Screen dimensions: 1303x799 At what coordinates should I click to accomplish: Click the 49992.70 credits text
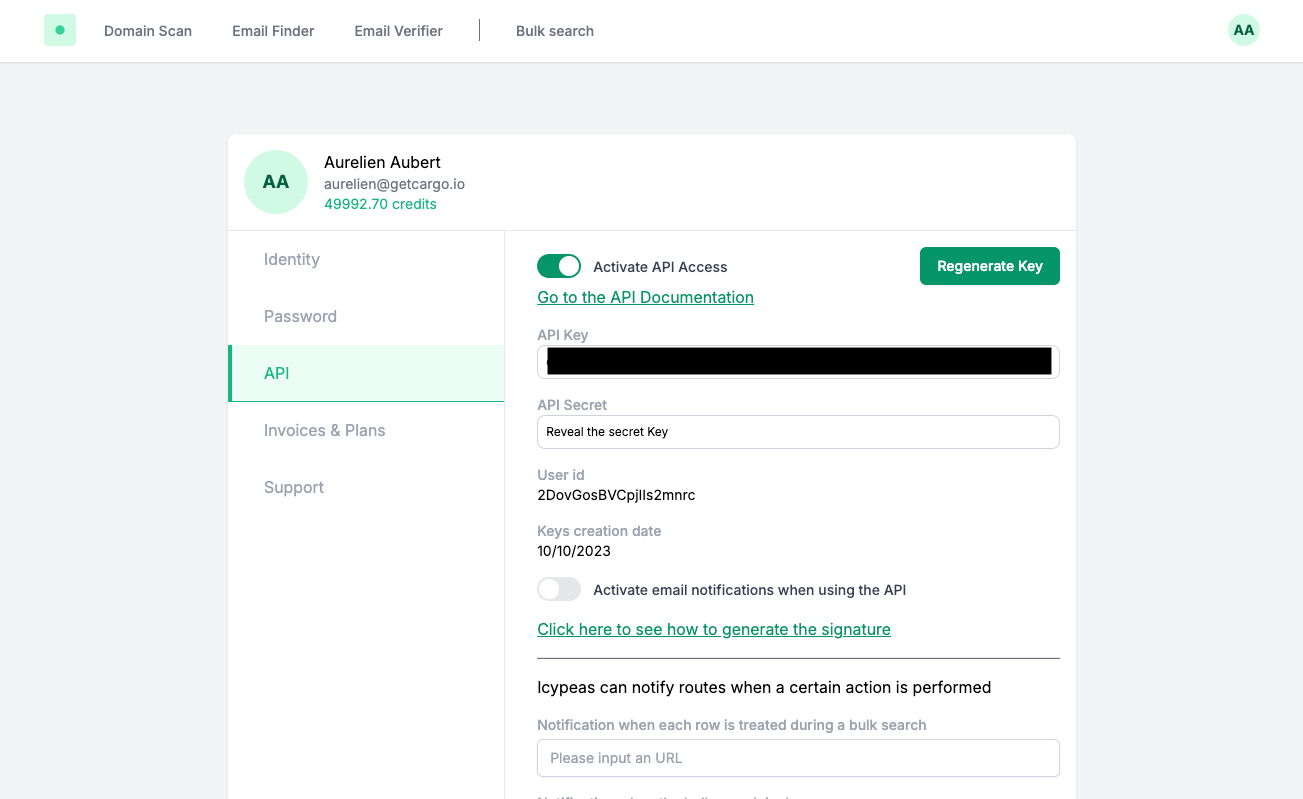click(x=380, y=204)
